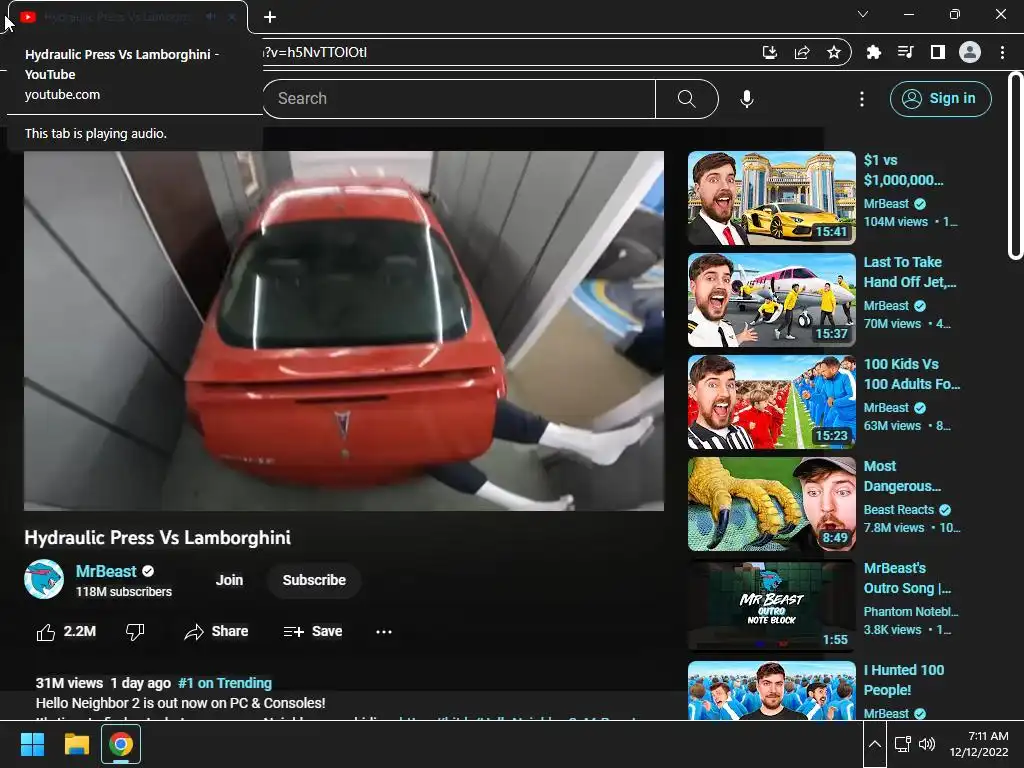Share the video
Image resolution: width=1024 pixels, height=768 pixels.
(216, 632)
